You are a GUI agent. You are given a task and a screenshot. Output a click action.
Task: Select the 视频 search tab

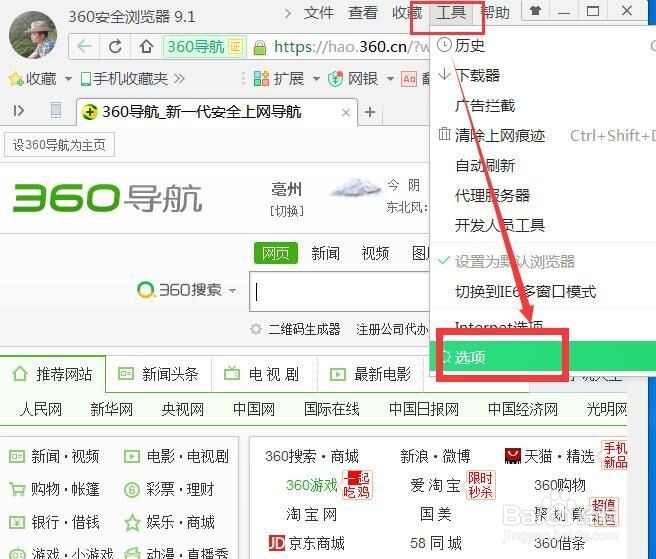click(375, 253)
